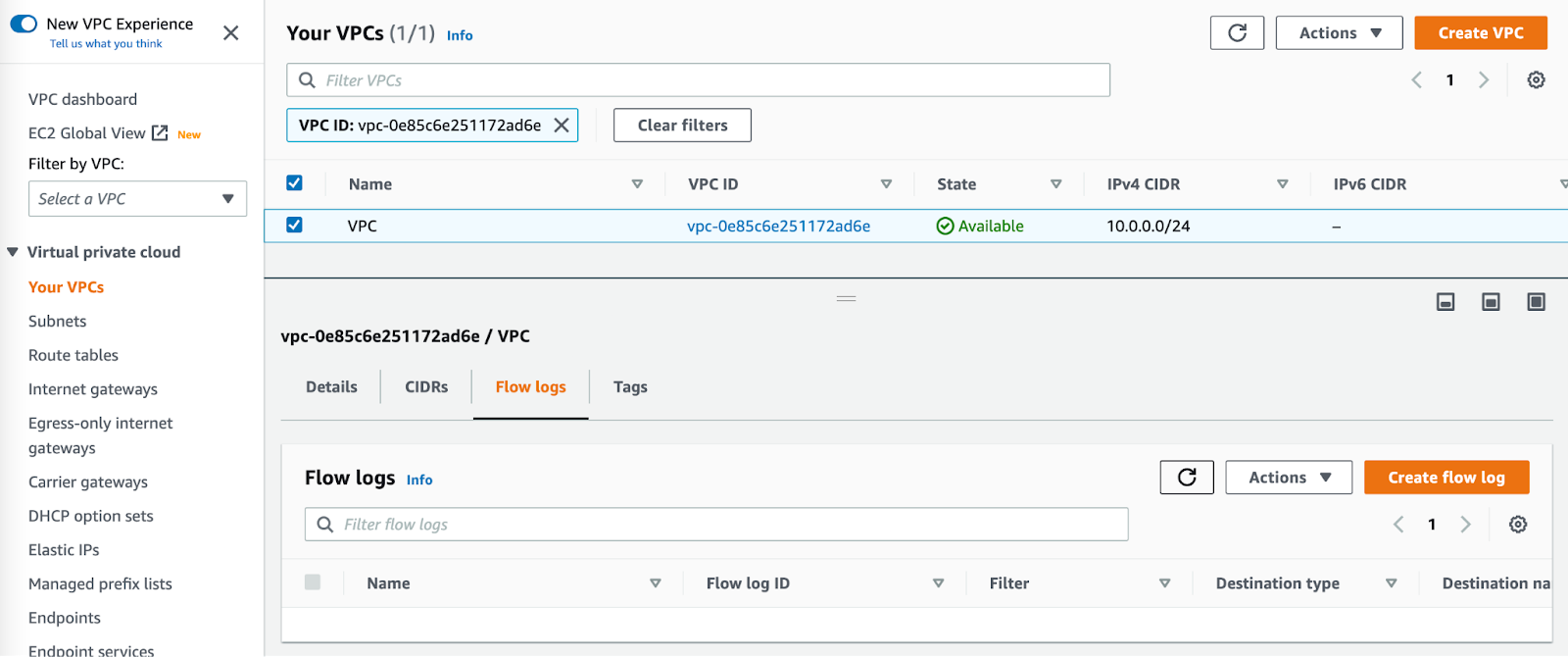
Task: Close the New VPC Experience banner
Action: 231,33
